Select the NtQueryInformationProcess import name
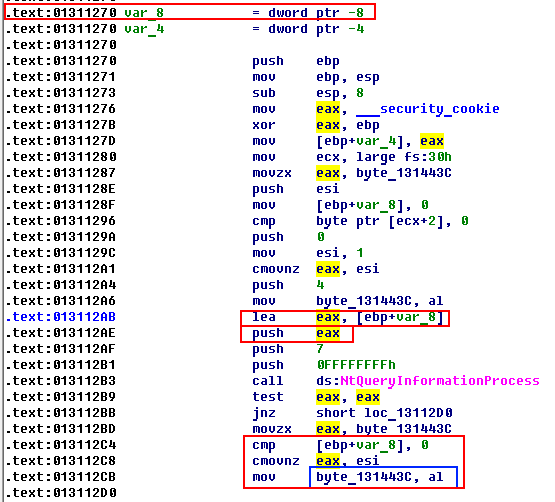Screen dimensions: 555x502 [440, 381]
